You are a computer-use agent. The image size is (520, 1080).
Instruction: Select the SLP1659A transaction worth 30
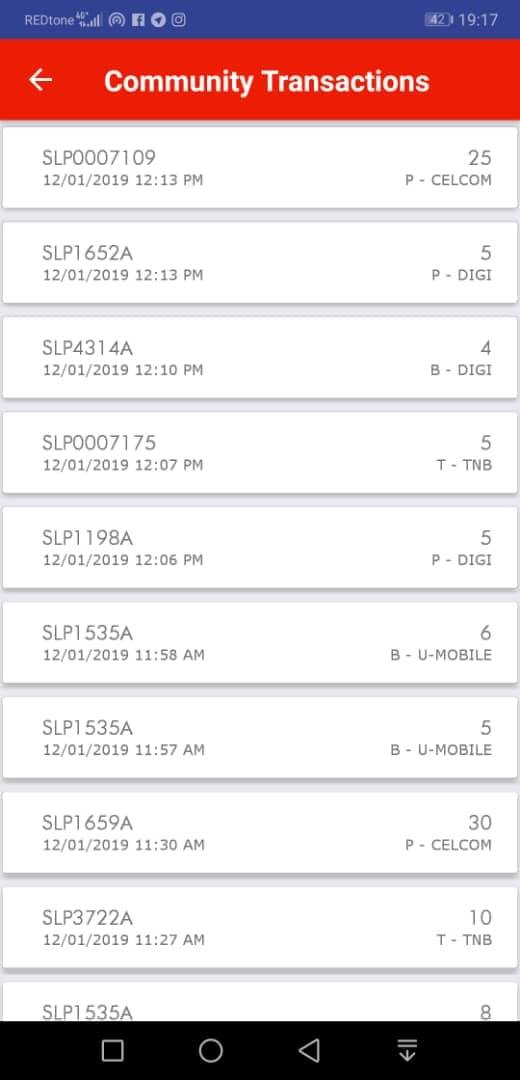(x=260, y=833)
